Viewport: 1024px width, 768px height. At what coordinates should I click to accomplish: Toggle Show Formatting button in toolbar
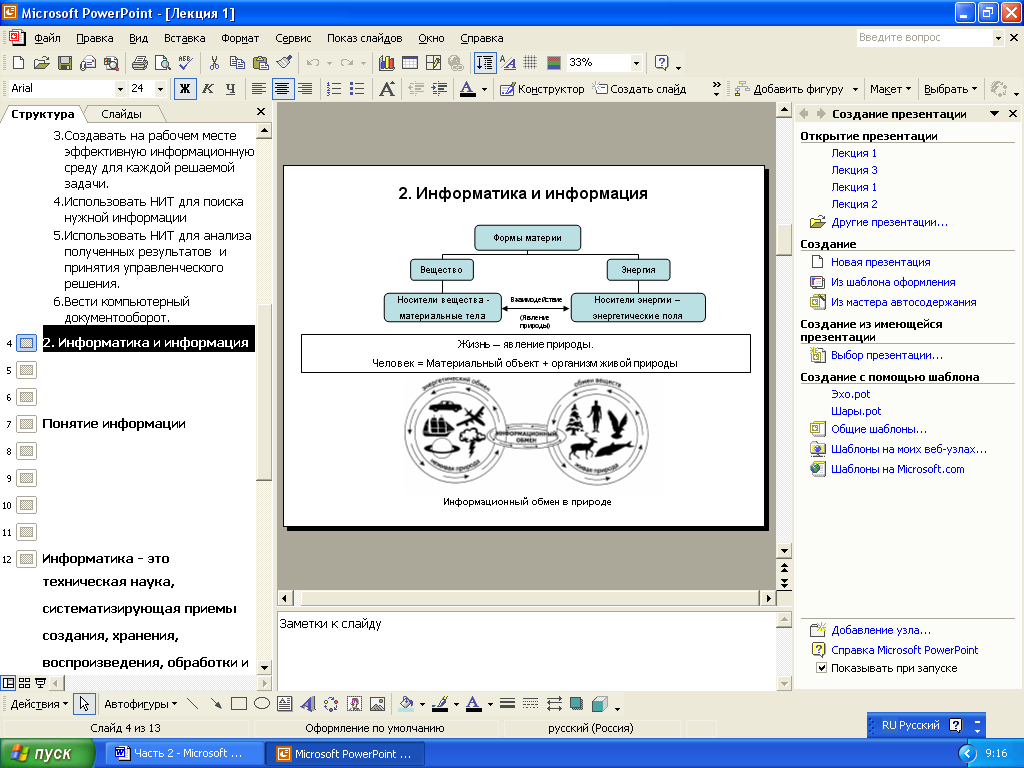507,63
